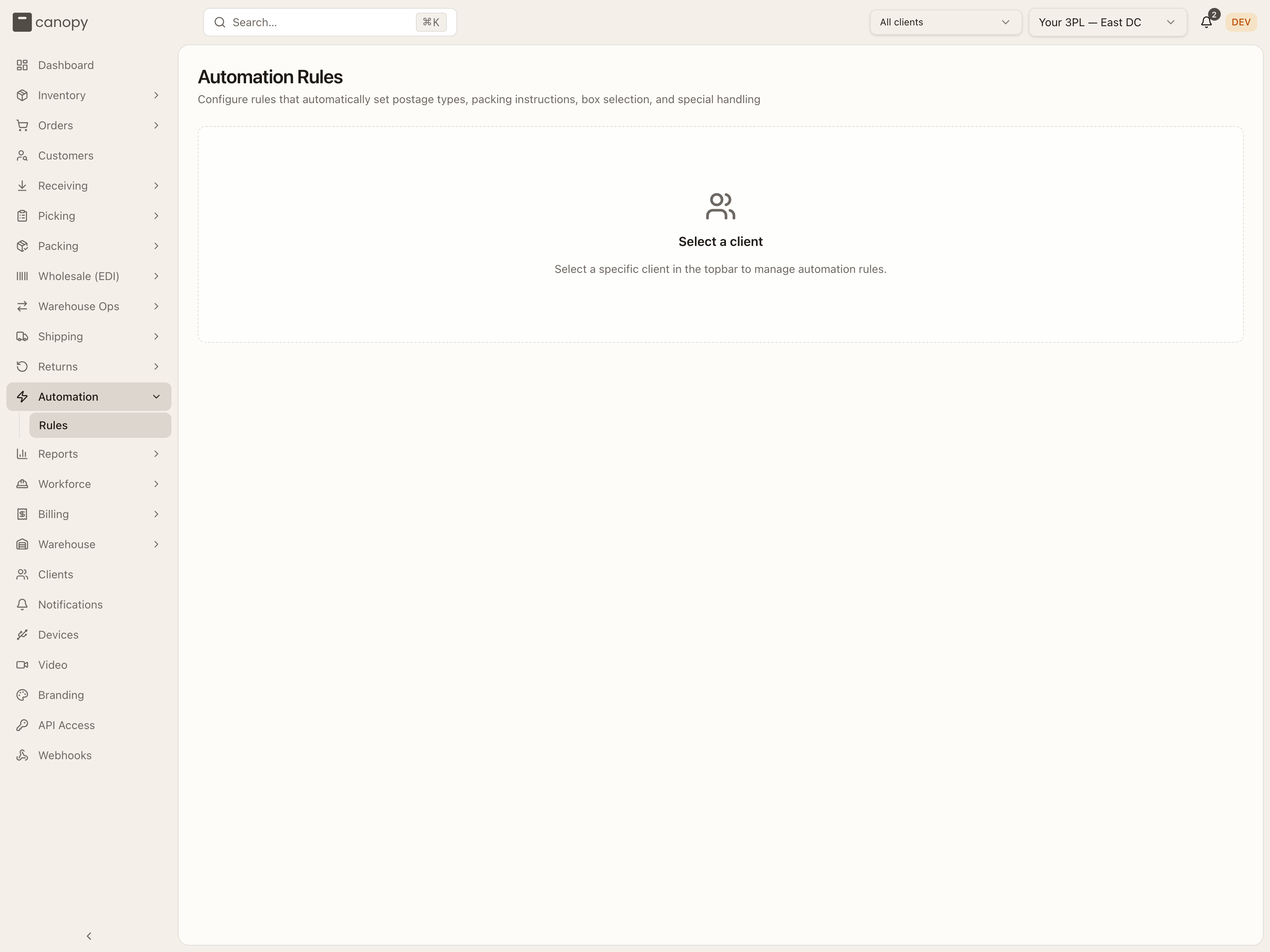Click the Branding palette icon
Image resolution: width=1270 pixels, height=952 pixels.
22,694
